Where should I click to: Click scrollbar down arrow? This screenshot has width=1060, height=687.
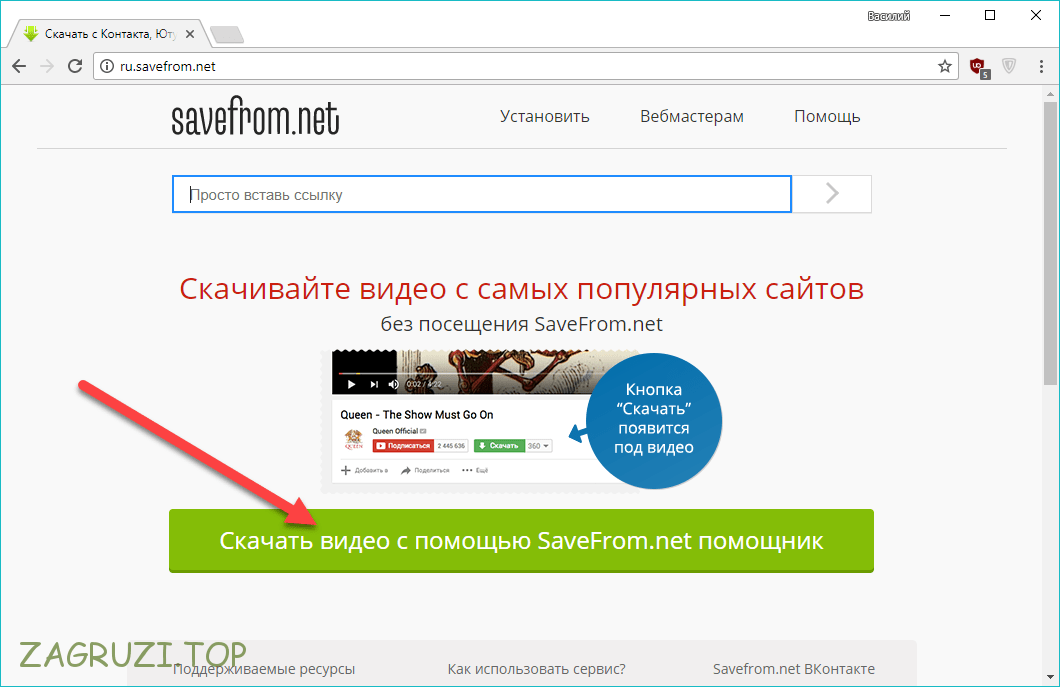click(x=1050, y=677)
